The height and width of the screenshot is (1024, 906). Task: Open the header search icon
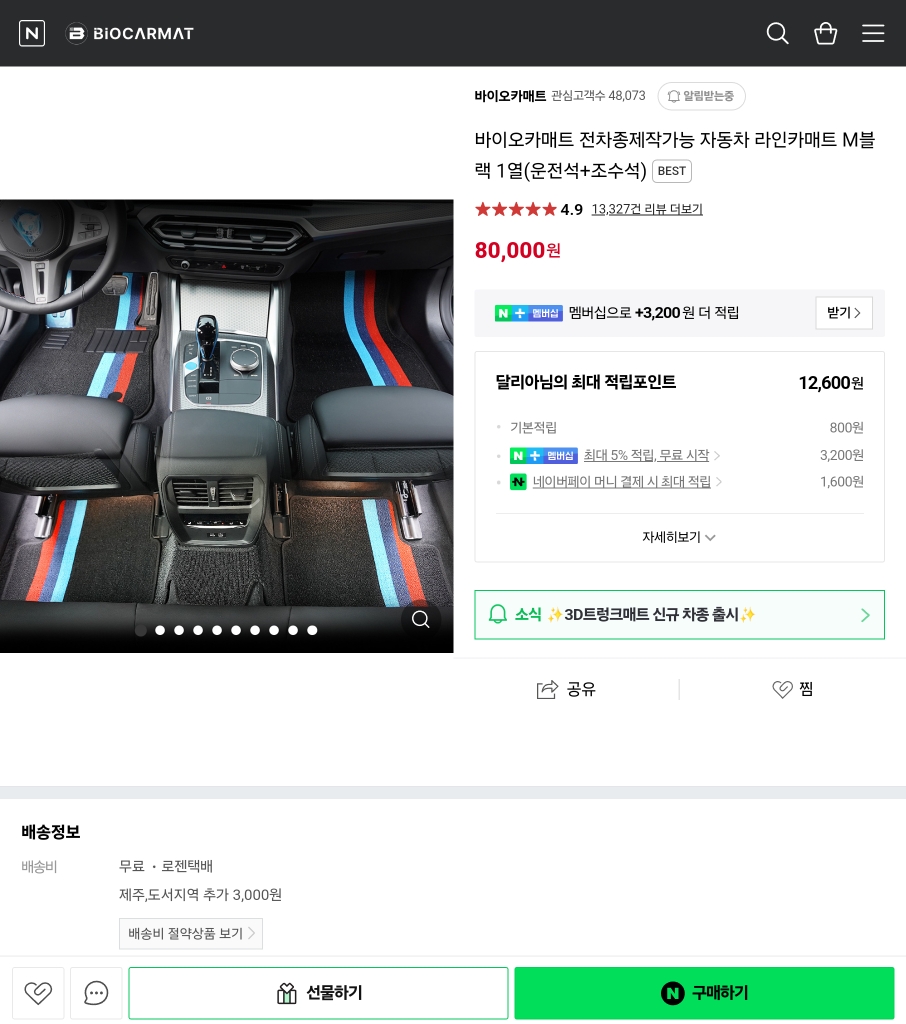777,33
